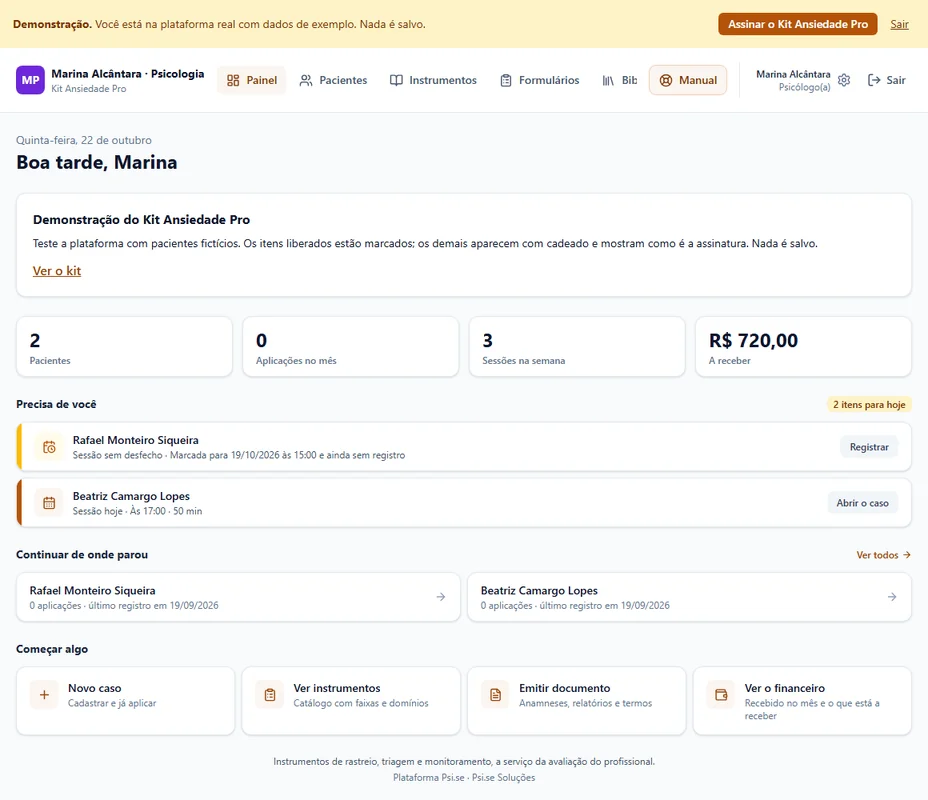Click Abrir o caso for Beatriz

(862, 503)
